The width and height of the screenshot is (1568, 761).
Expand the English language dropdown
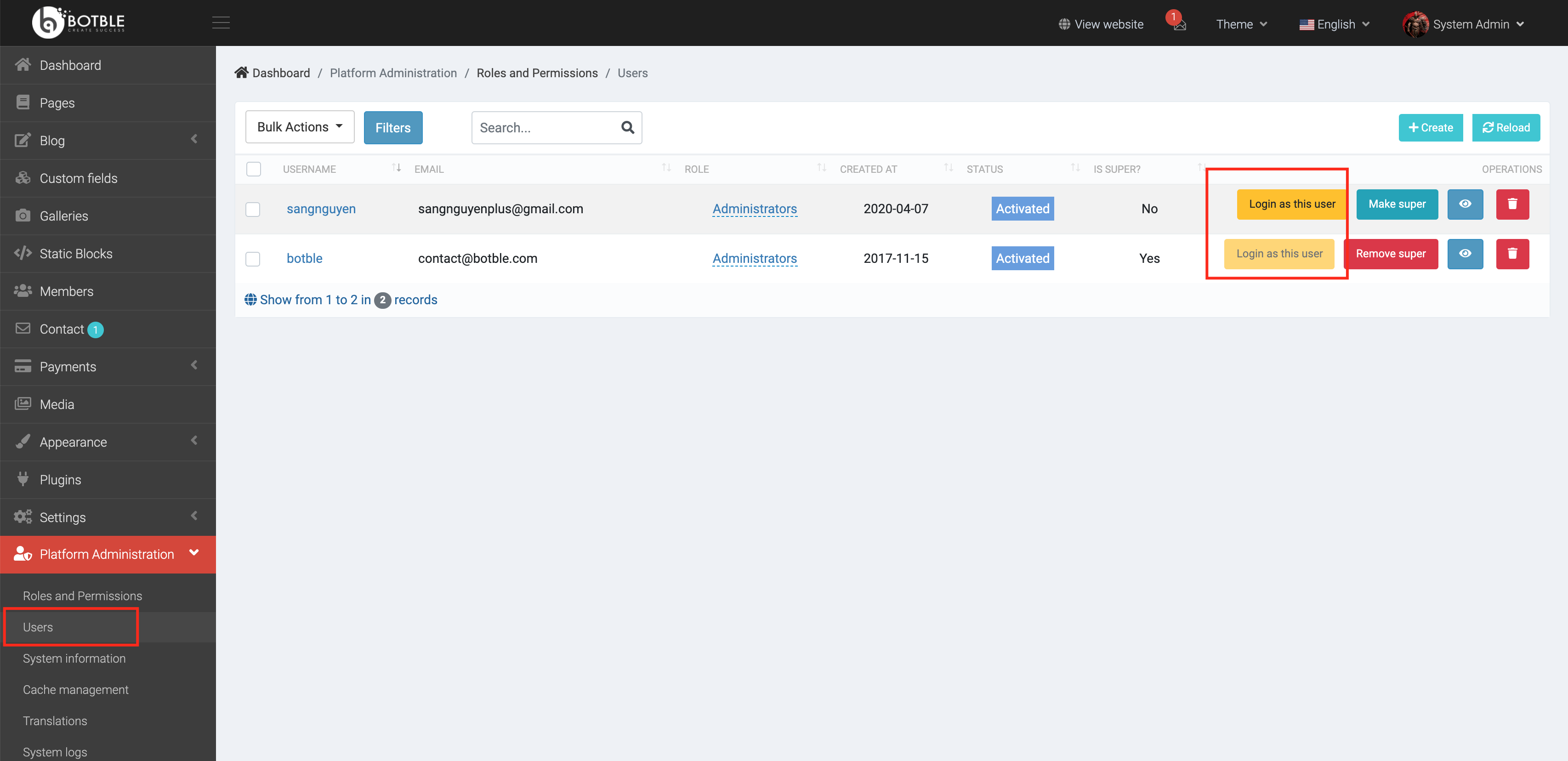[x=1334, y=24]
